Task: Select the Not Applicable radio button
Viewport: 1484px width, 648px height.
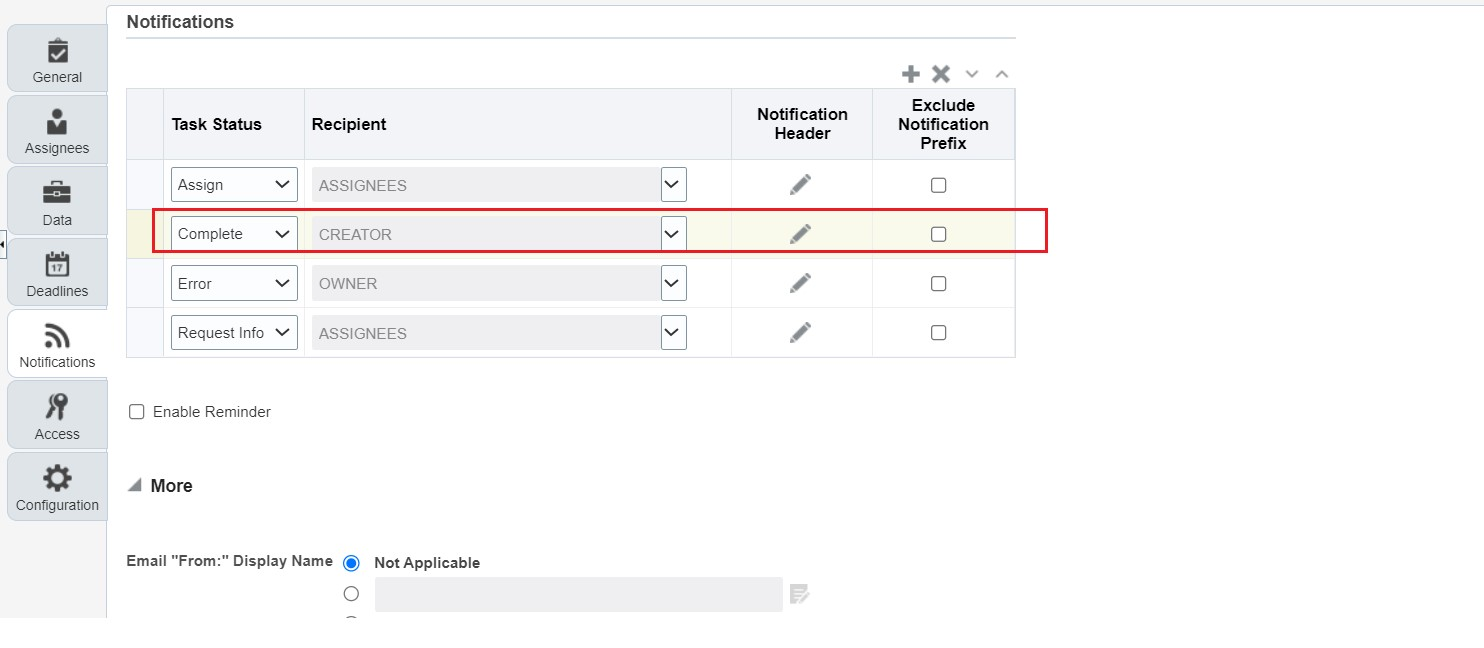Action: [351, 562]
